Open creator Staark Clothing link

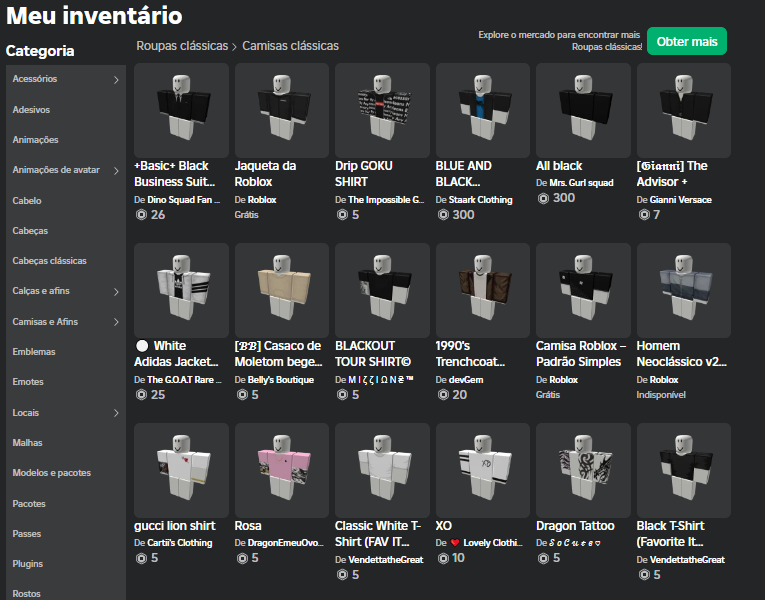pos(481,200)
